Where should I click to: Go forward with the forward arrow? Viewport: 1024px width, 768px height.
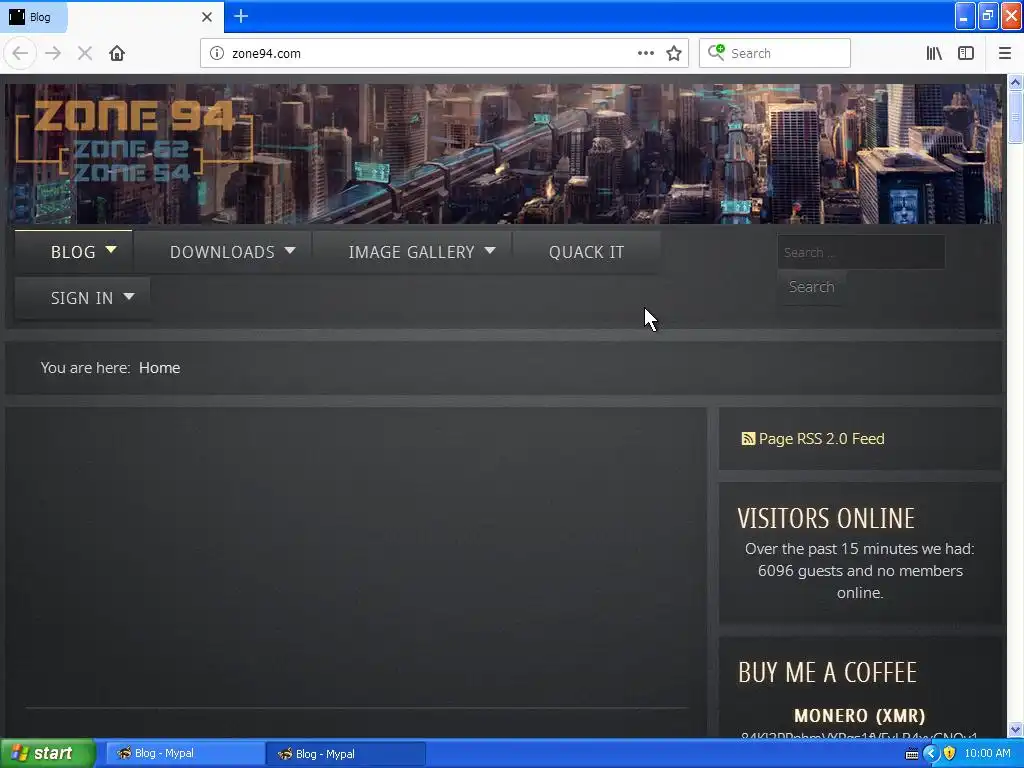coord(54,54)
